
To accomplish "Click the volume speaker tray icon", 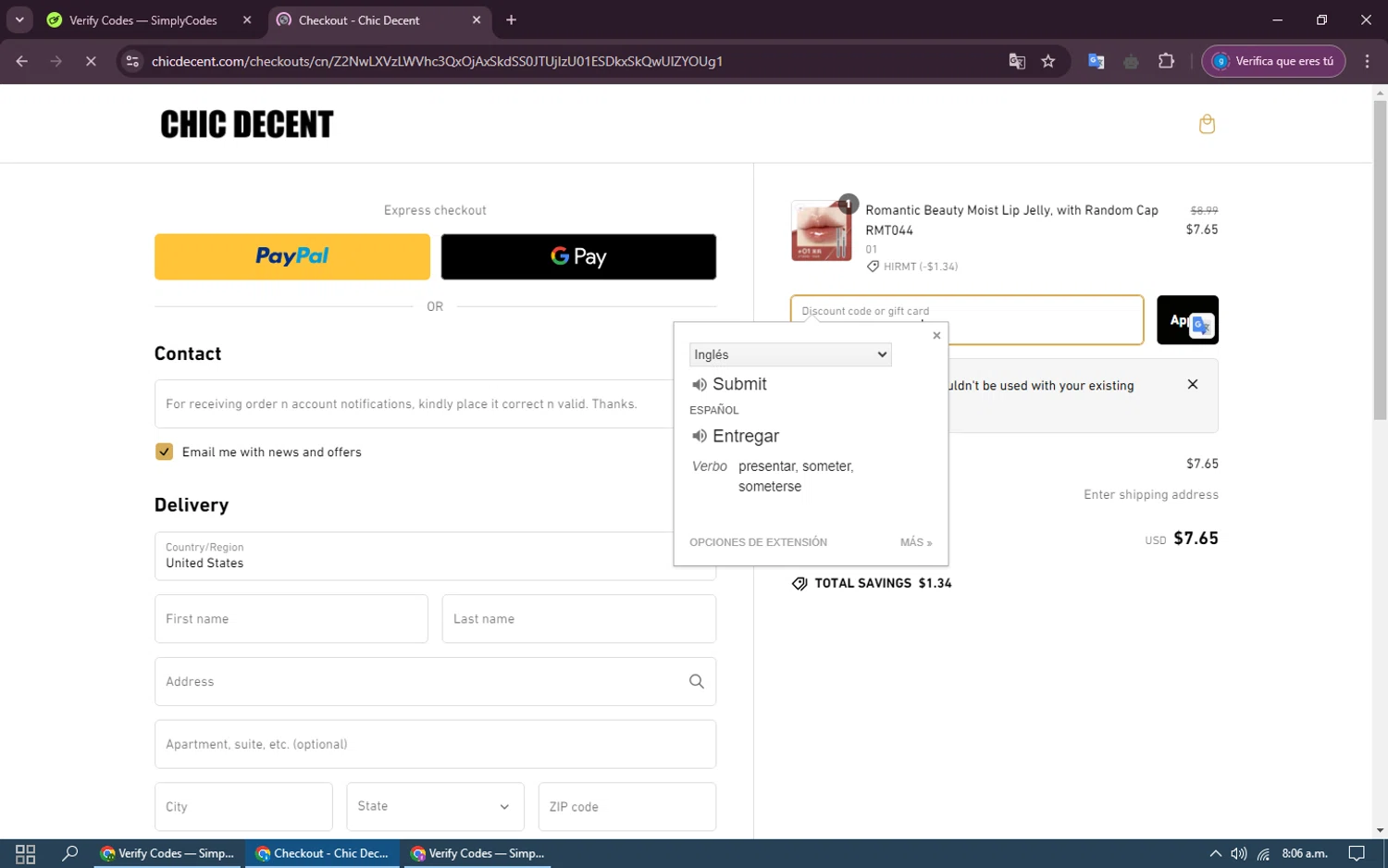I will [x=1239, y=853].
